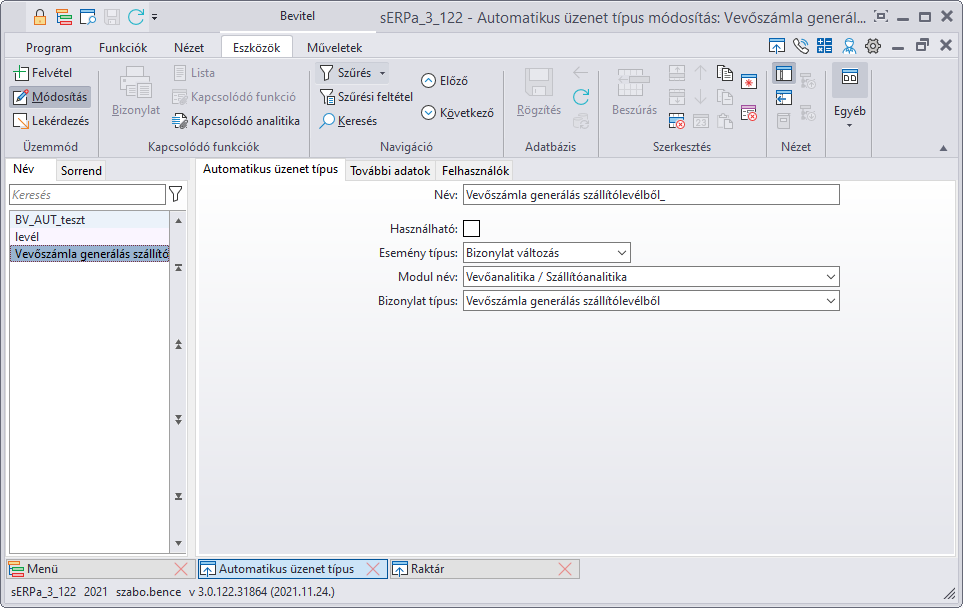Image resolution: width=963 pixels, height=608 pixels.
Task: Toggle Módosítás mode
Action: tap(51, 97)
